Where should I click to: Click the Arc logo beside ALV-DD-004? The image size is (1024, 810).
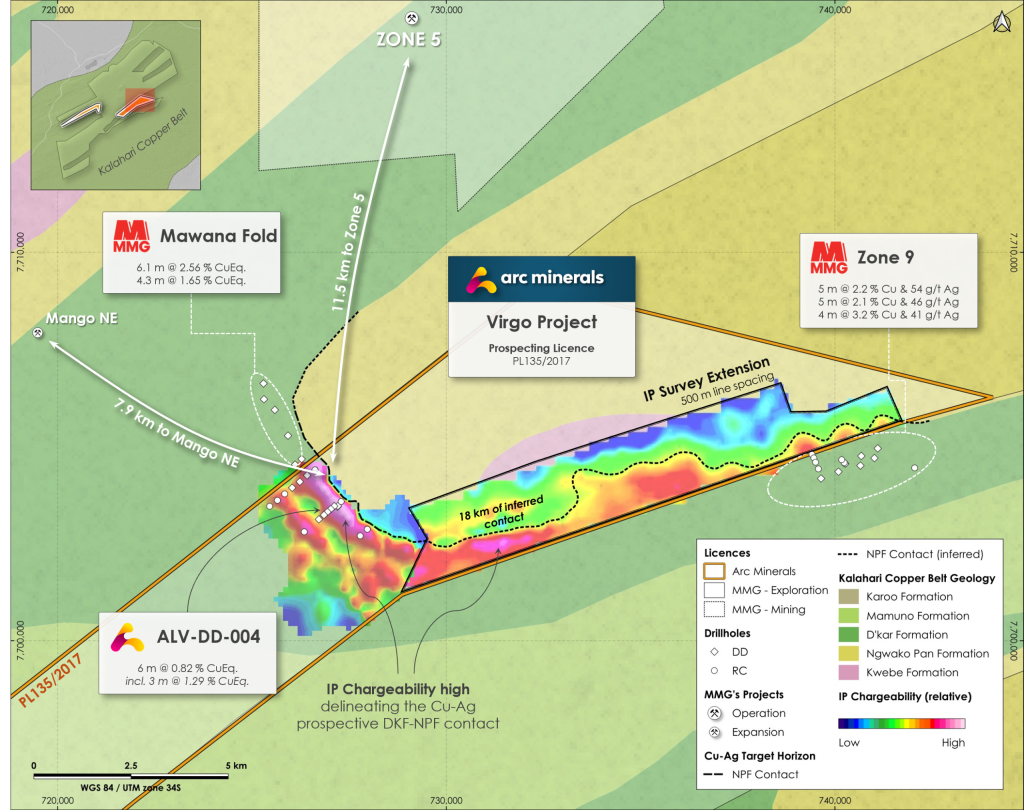[127, 637]
